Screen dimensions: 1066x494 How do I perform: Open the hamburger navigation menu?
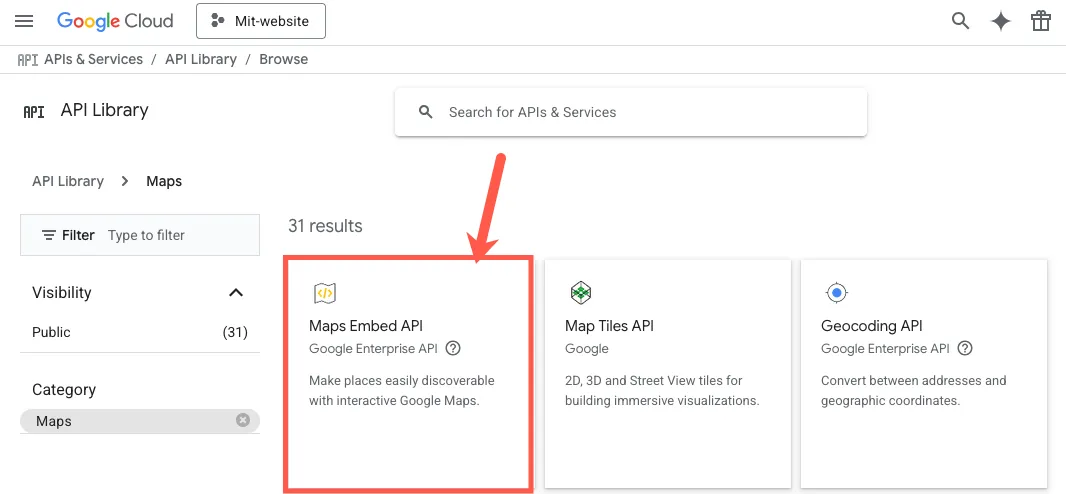click(x=24, y=21)
